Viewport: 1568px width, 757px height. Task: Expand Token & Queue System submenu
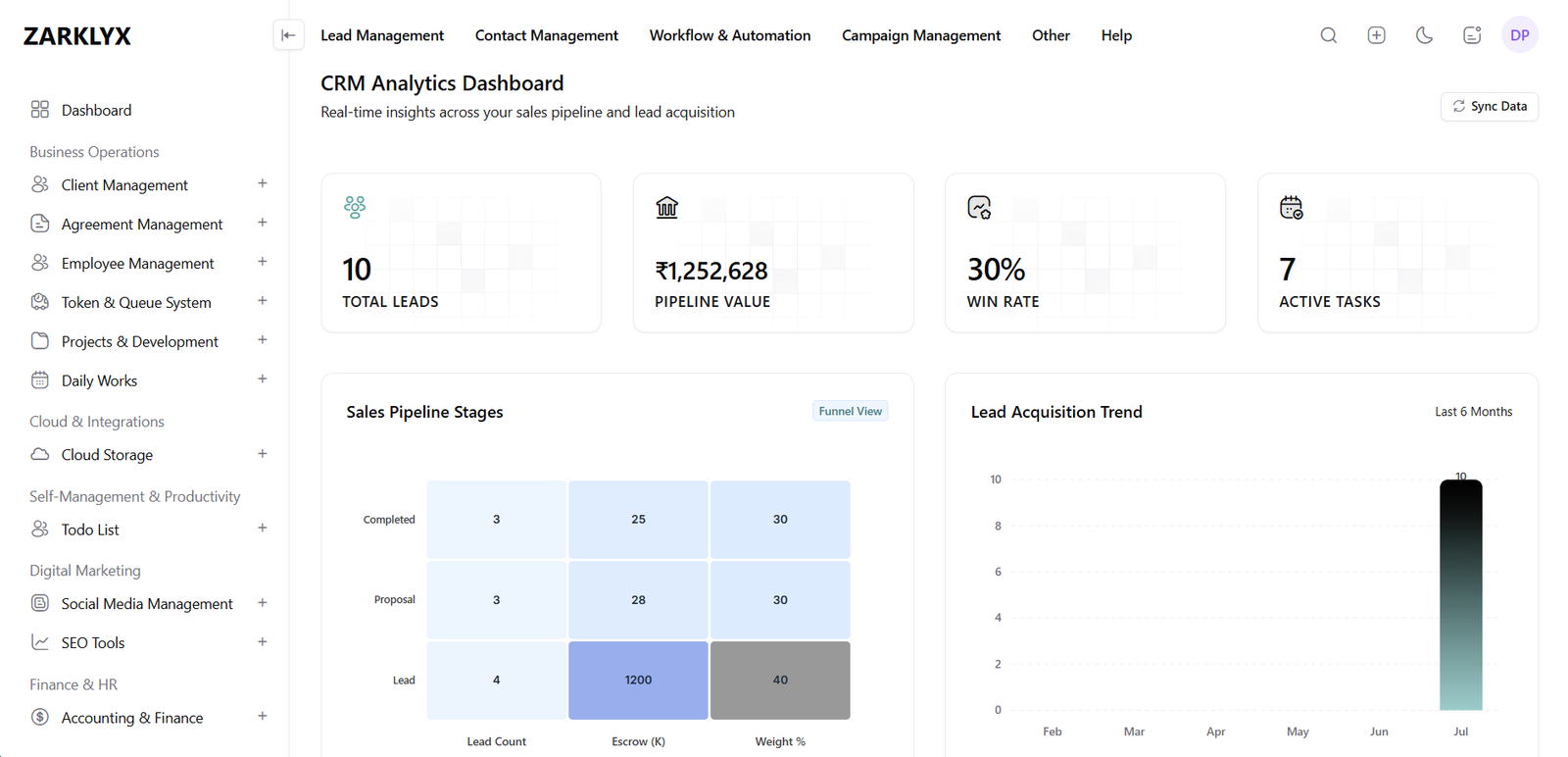click(x=263, y=301)
